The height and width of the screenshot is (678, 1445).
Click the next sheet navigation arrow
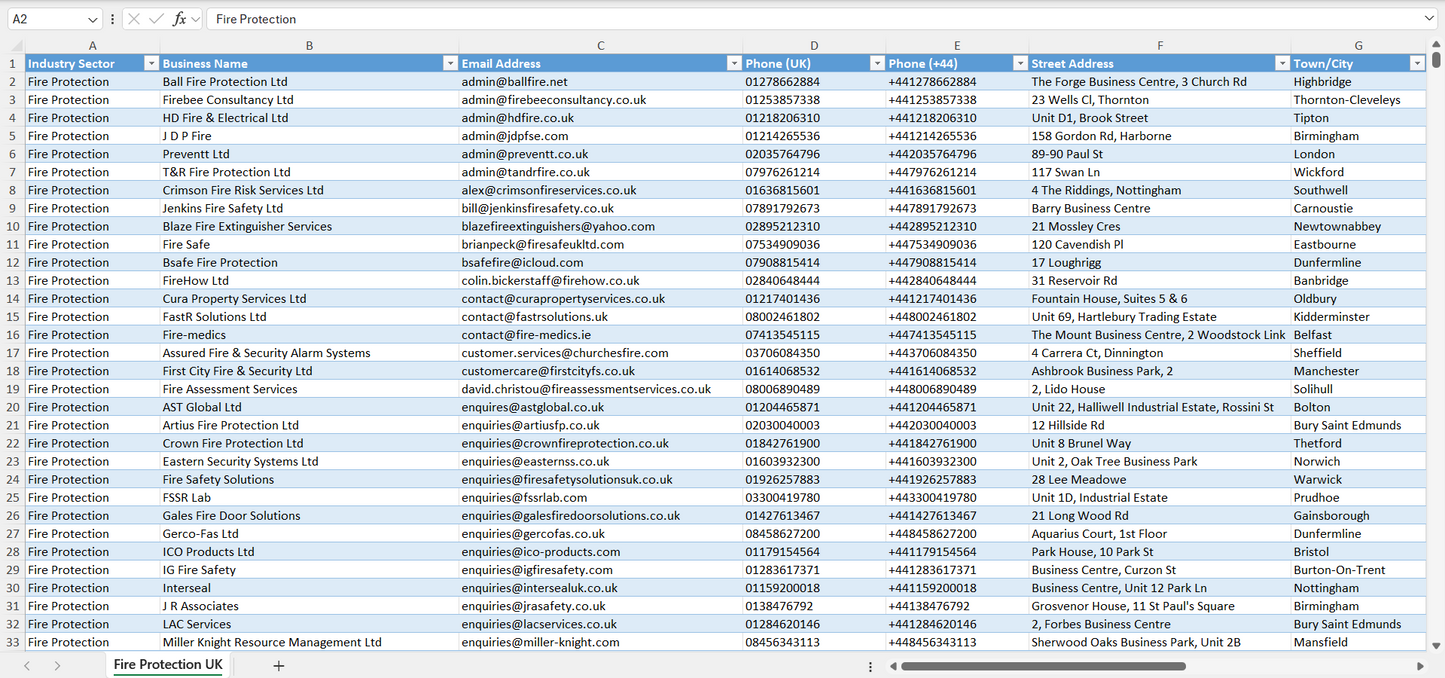coord(57,666)
